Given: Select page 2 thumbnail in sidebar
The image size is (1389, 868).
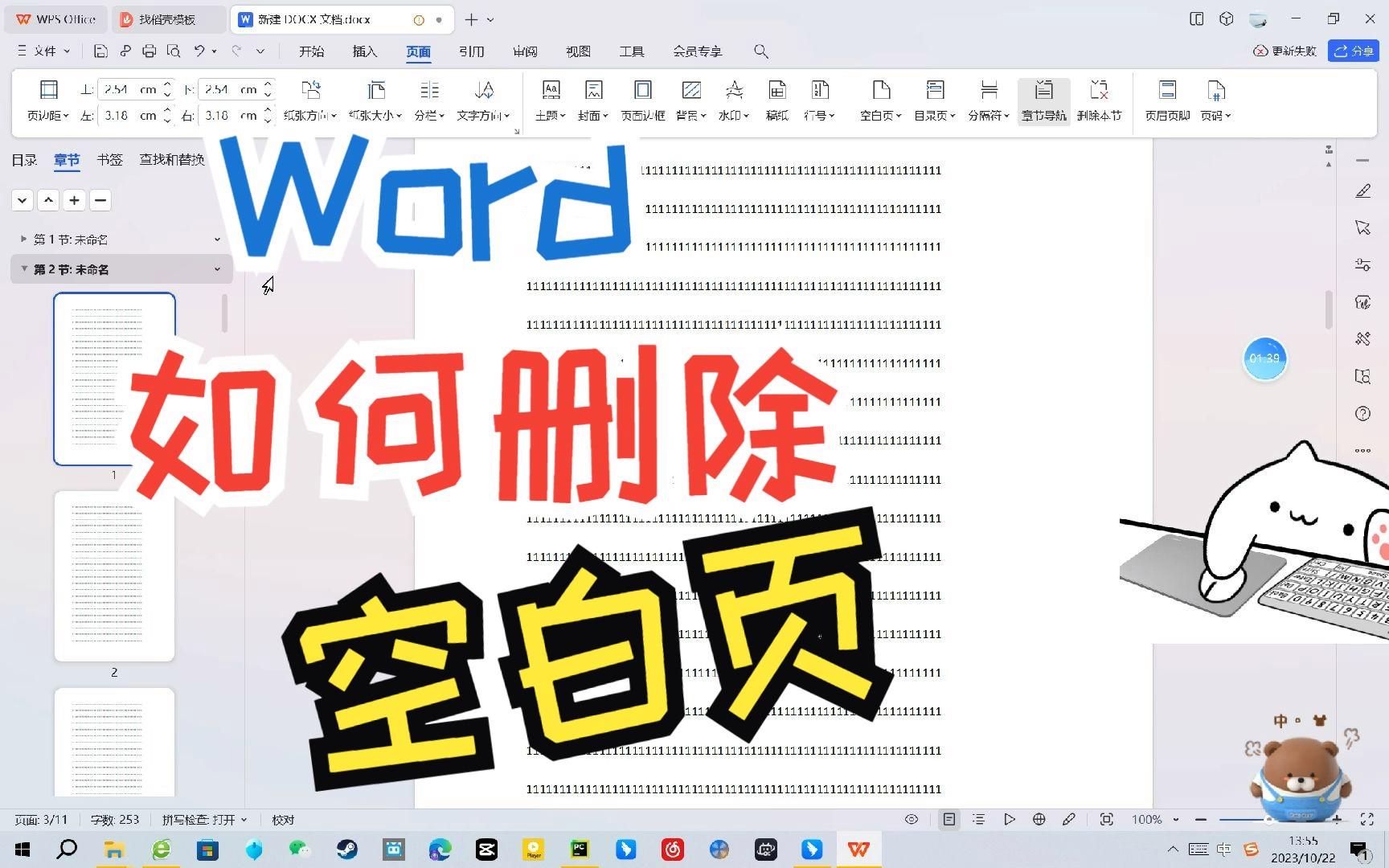Looking at the screenshot, I should (x=114, y=575).
